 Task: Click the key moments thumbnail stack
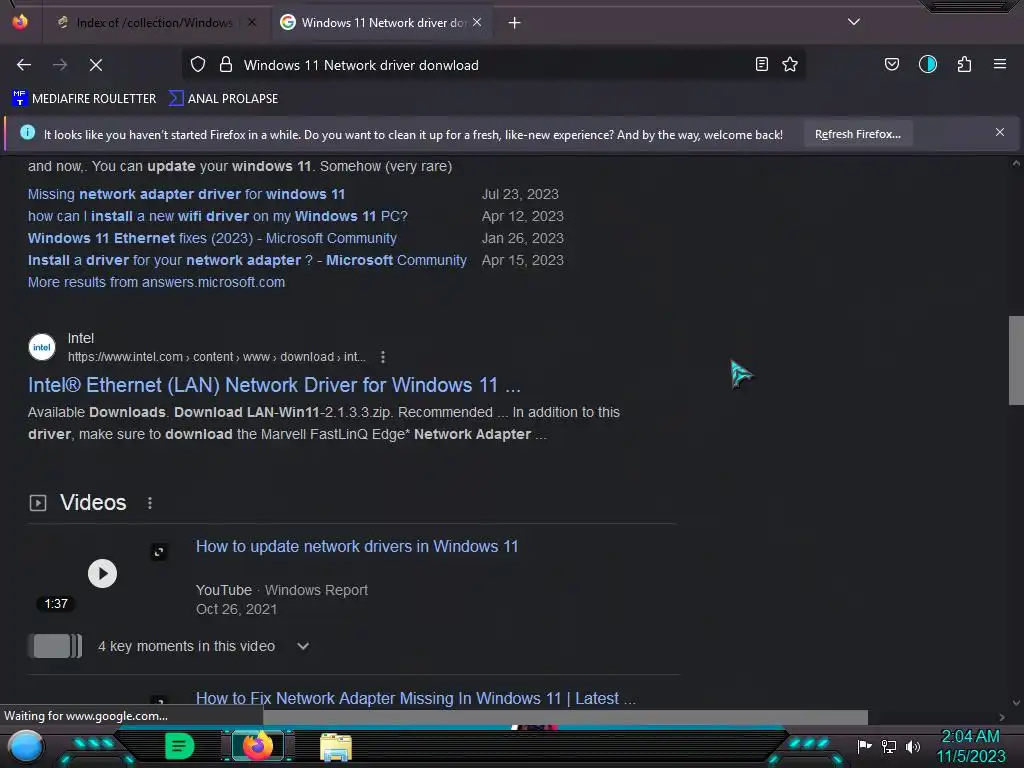56,646
